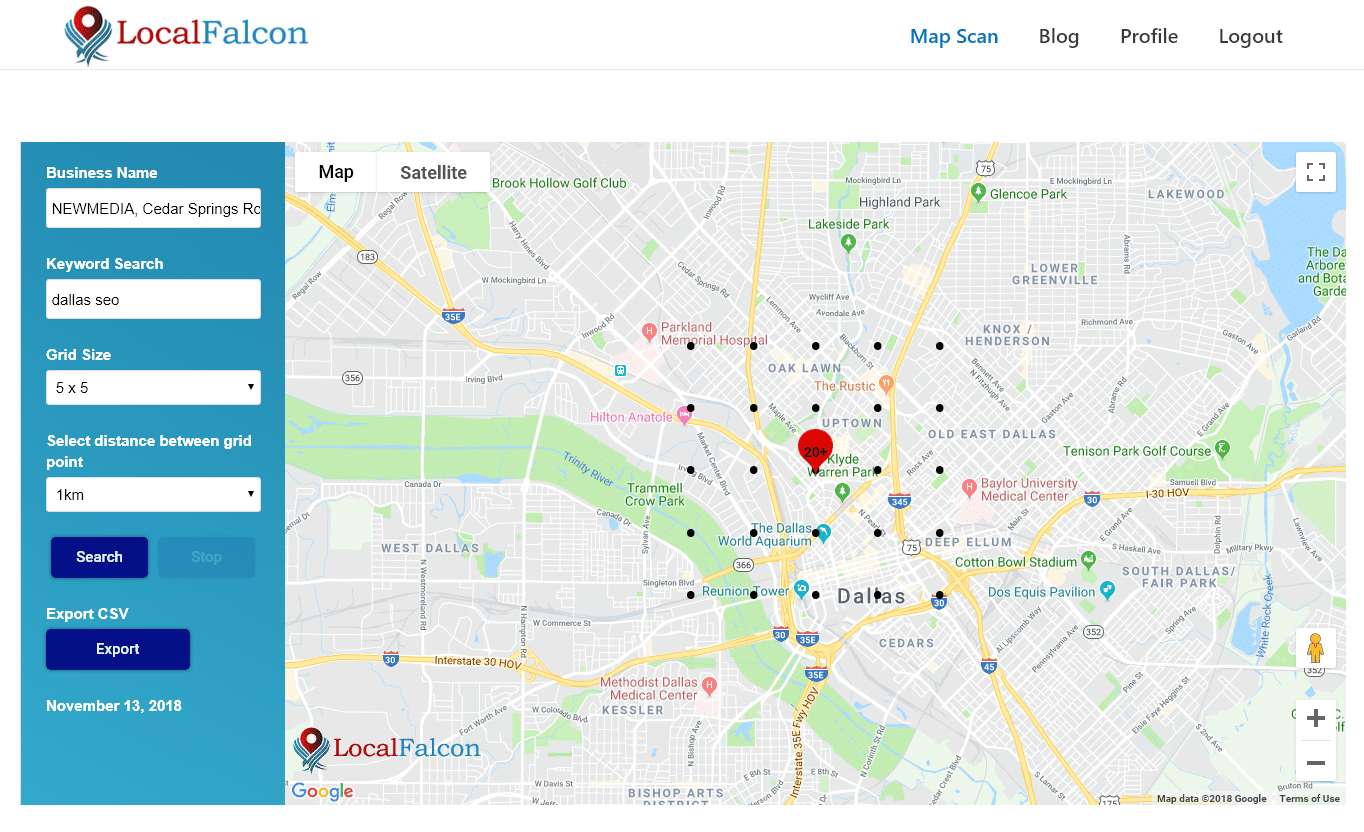
Task: Click the Export CSV label
Action: click(x=87, y=614)
